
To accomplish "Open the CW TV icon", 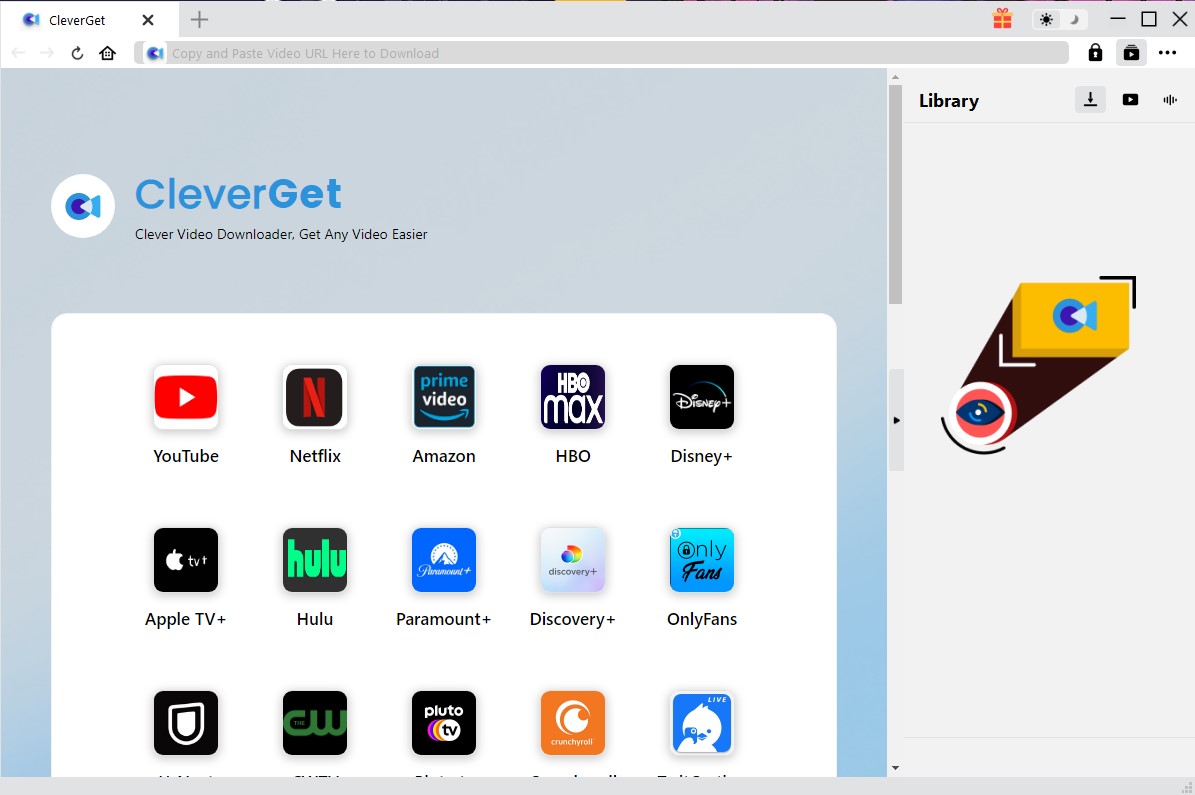I will (x=315, y=723).
